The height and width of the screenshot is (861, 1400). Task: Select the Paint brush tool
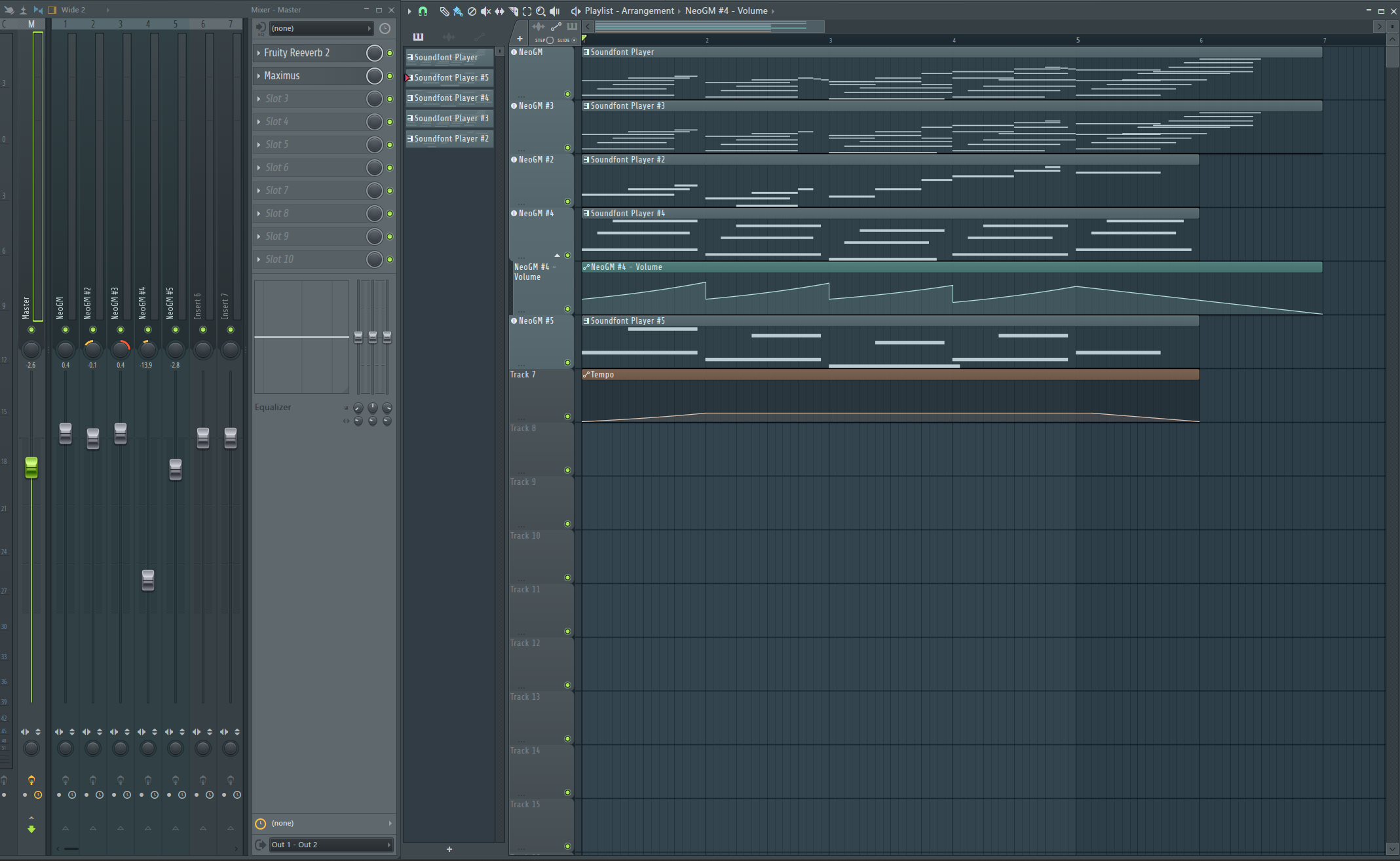click(458, 11)
